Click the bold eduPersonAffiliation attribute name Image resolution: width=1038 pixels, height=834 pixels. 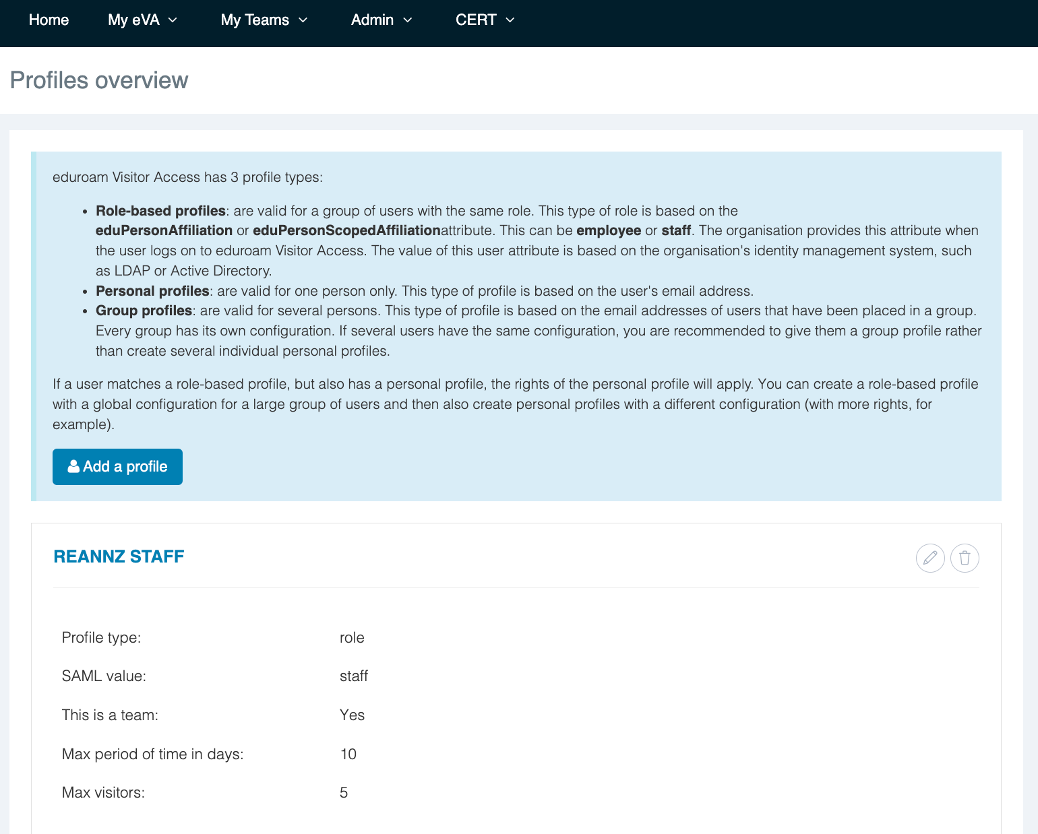click(163, 231)
